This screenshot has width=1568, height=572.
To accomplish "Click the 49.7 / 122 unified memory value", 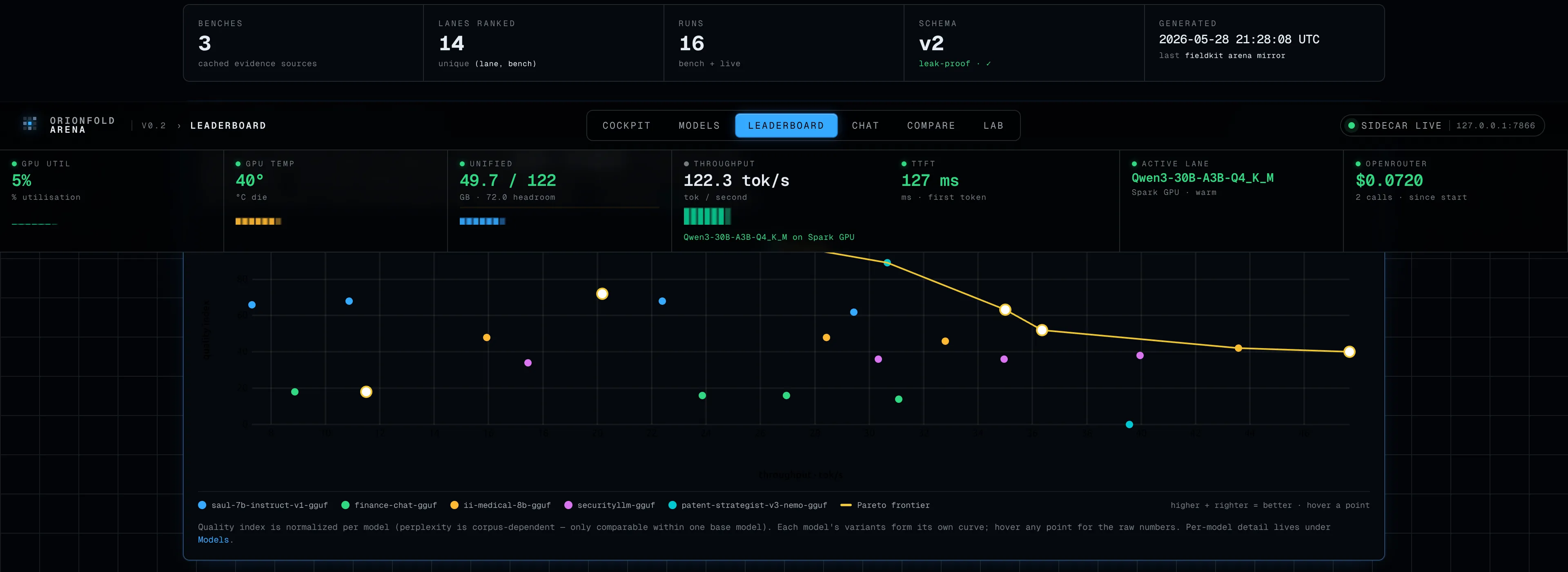I will coord(508,181).
